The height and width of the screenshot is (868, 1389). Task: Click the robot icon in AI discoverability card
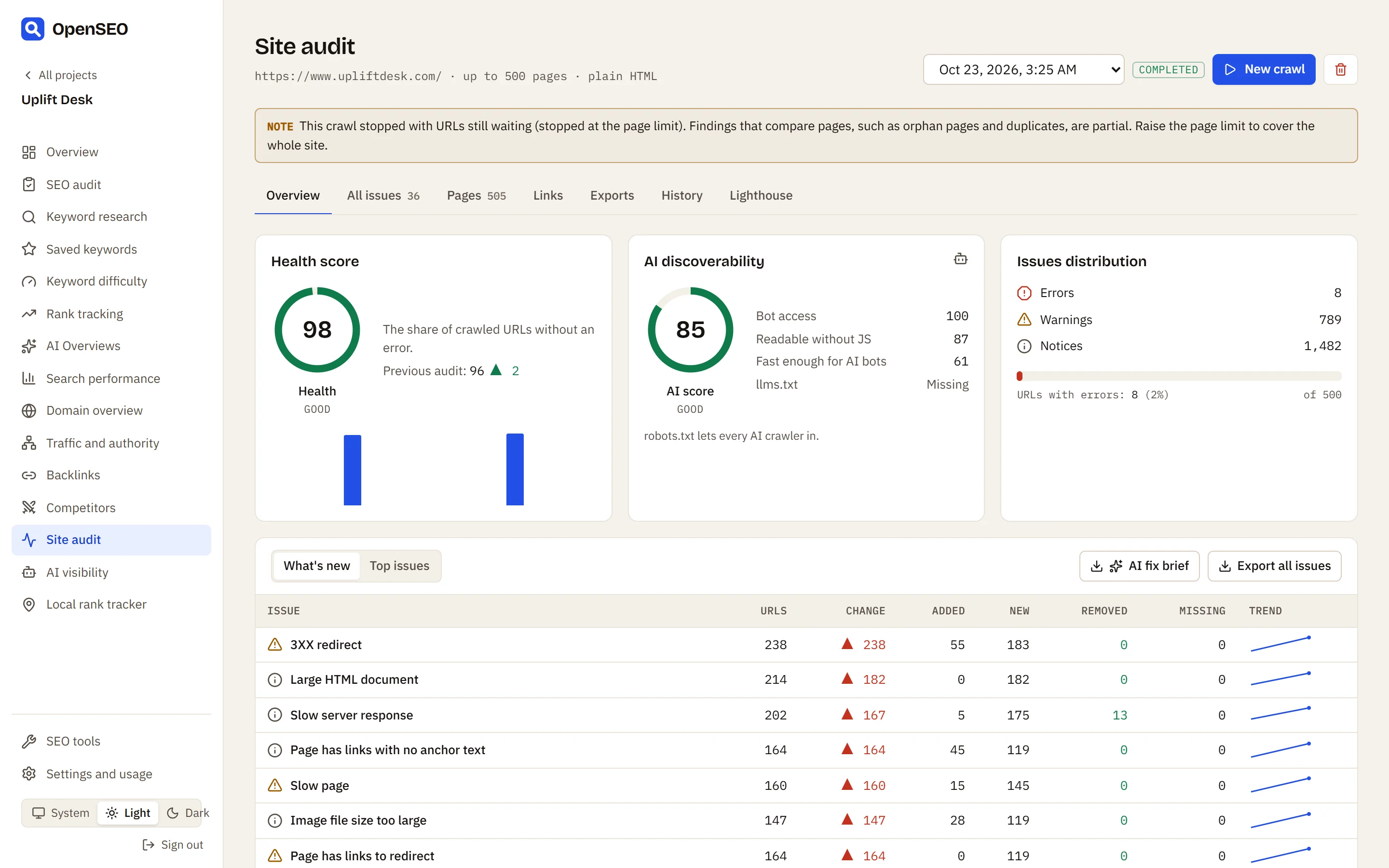(x=960, y=259)
